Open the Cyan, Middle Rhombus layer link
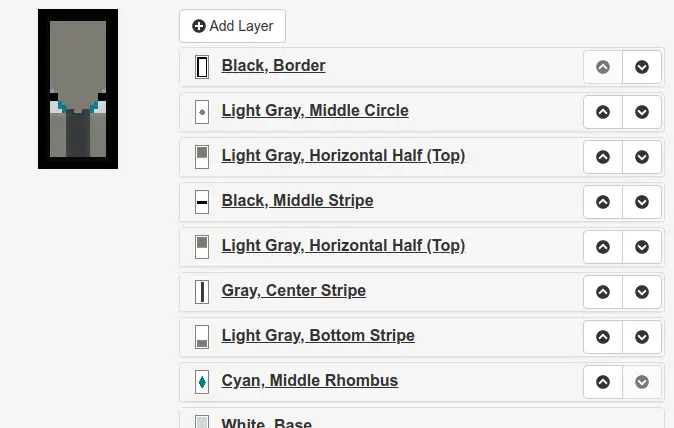Viewport: 674px width, 428px height. [309, 381]
